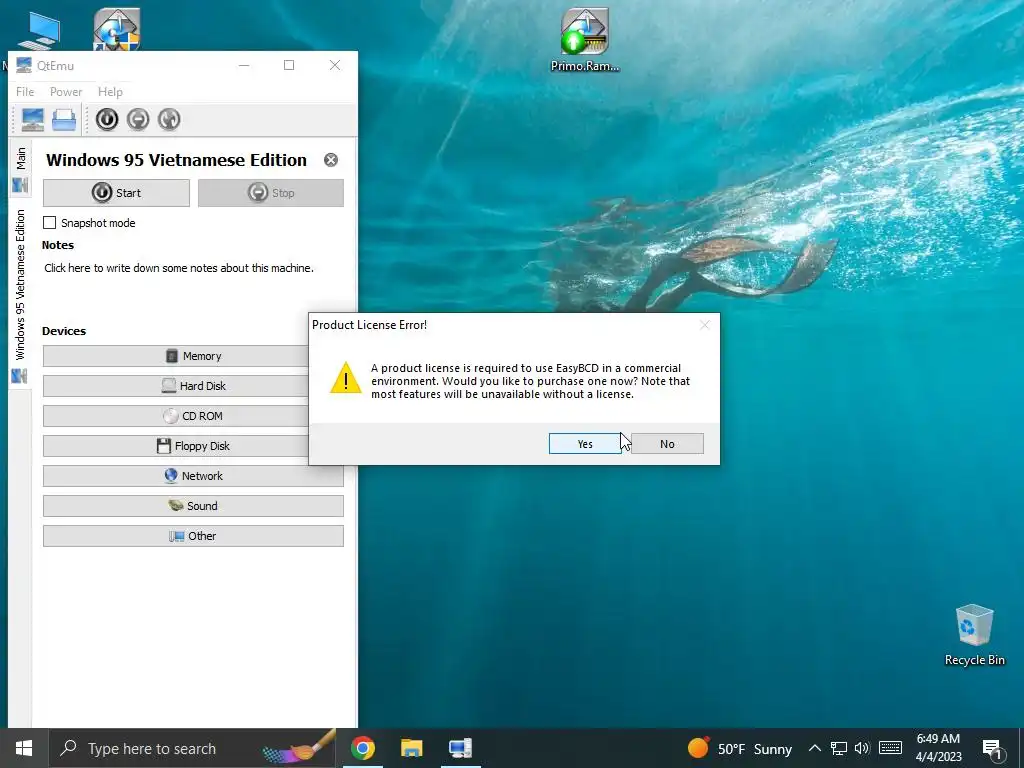Viewport: 1024px width, 768px height.
Task: Expand the Other device section
Action: tap(193, 536)
